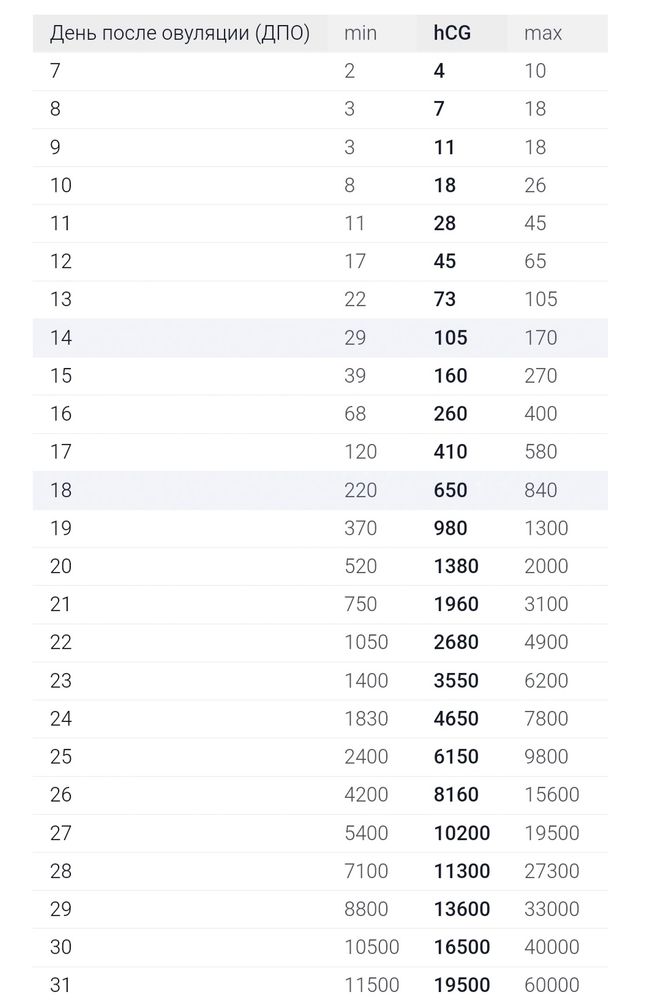Click the bold hCG value 3550

456,681
